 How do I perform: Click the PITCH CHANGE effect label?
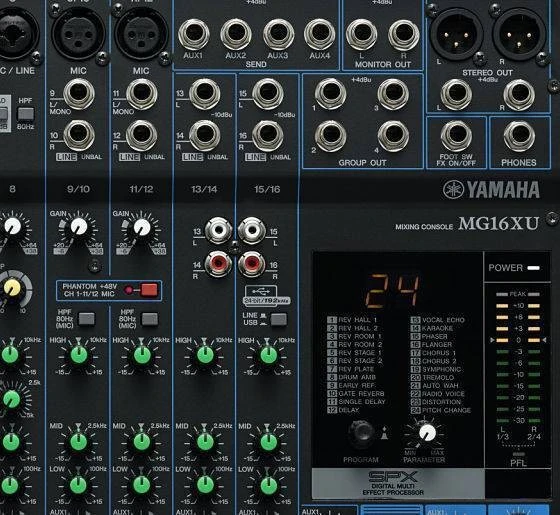click(446, 410)
